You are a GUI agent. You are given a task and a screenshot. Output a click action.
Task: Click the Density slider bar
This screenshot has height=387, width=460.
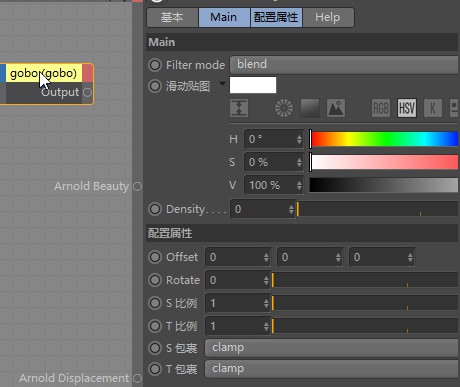377,209
